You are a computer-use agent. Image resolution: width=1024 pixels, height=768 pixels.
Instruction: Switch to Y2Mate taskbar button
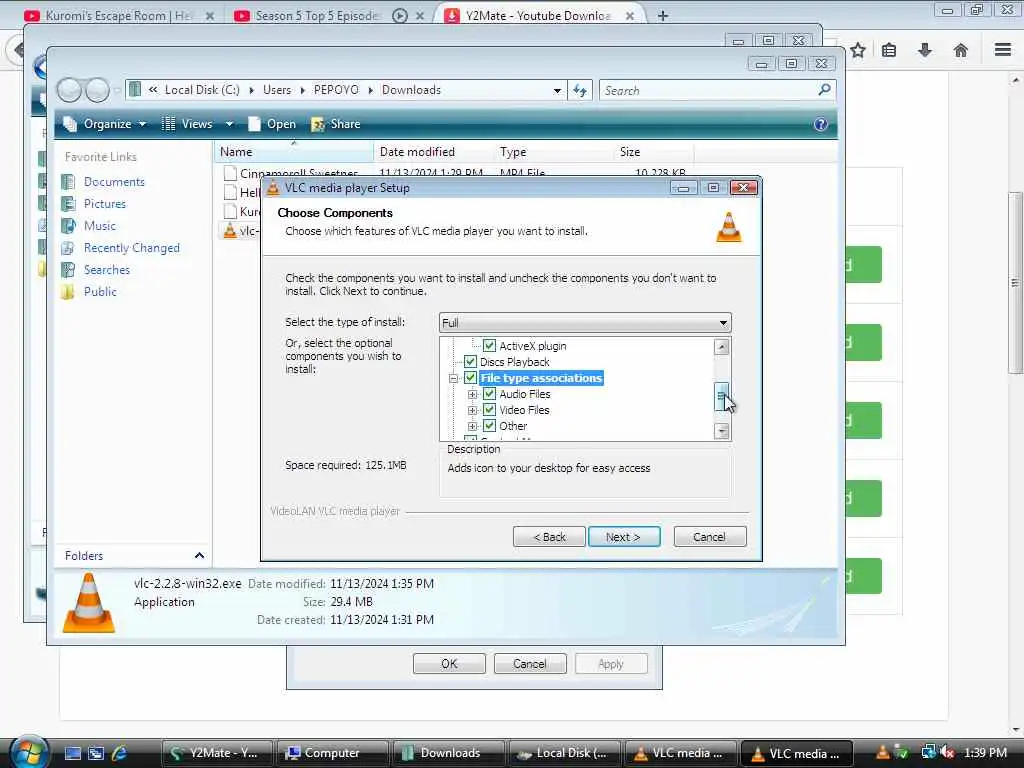pyautogui.click(x=217, y=753)
